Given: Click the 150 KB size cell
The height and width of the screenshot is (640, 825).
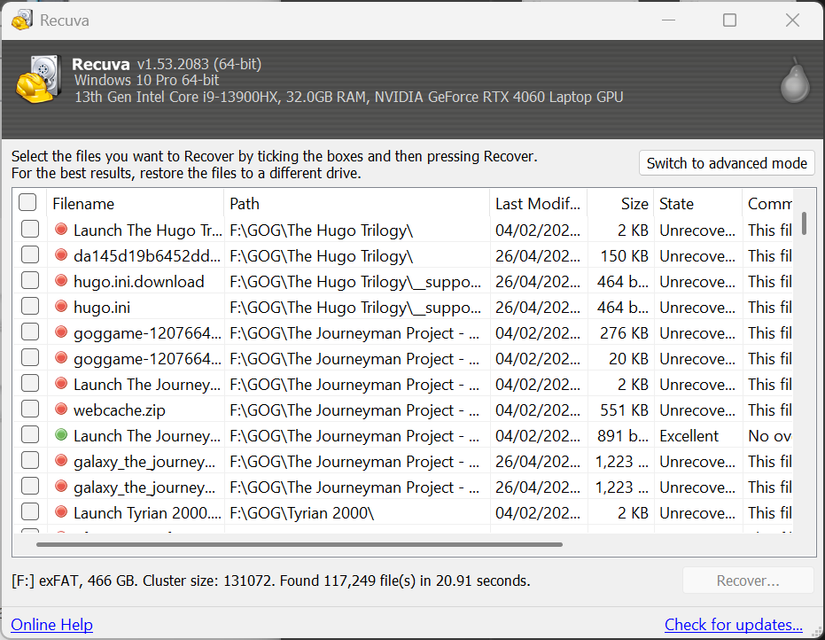Looking at the screenshot, I should pyautogui.click(x=624, y=256).
